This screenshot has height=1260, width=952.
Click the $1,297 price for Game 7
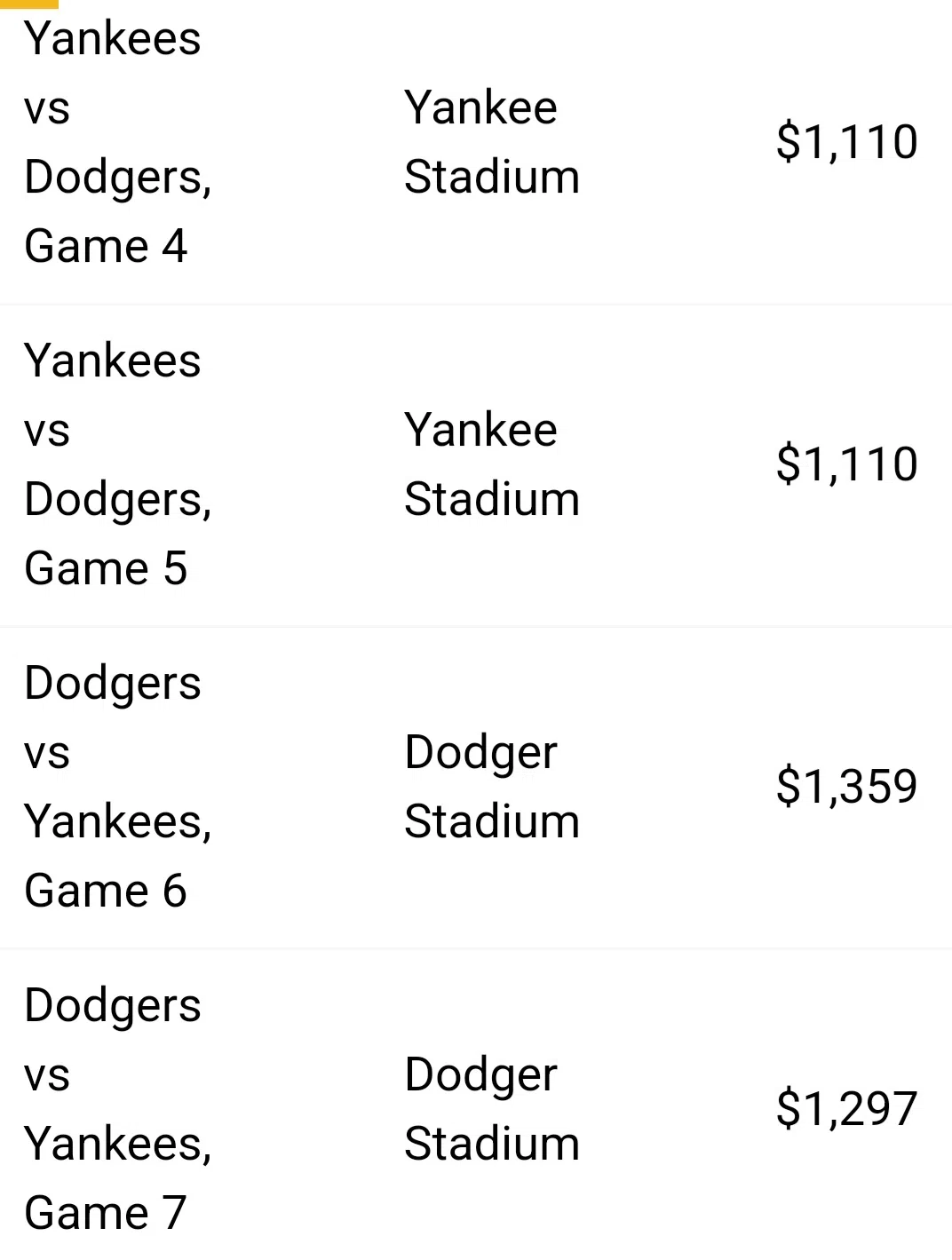coord(846,1109)
